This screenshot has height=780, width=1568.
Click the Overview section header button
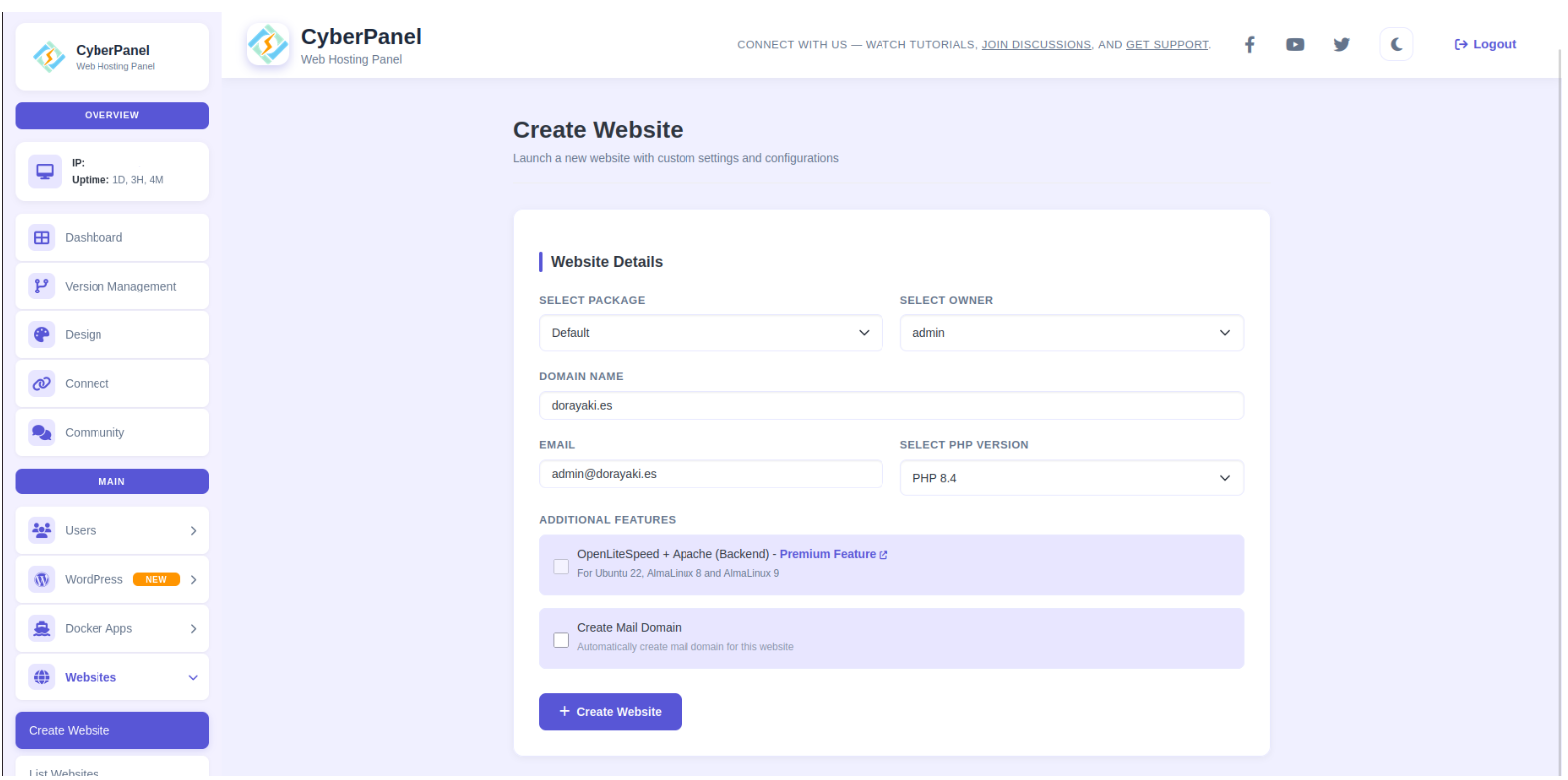pyautogui.click(x=111, y=116)
